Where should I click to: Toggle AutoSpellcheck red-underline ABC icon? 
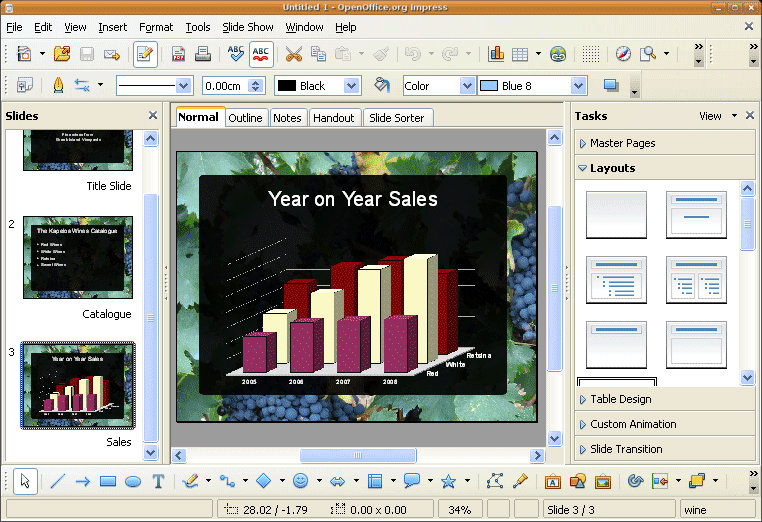(x=261, y=54)
